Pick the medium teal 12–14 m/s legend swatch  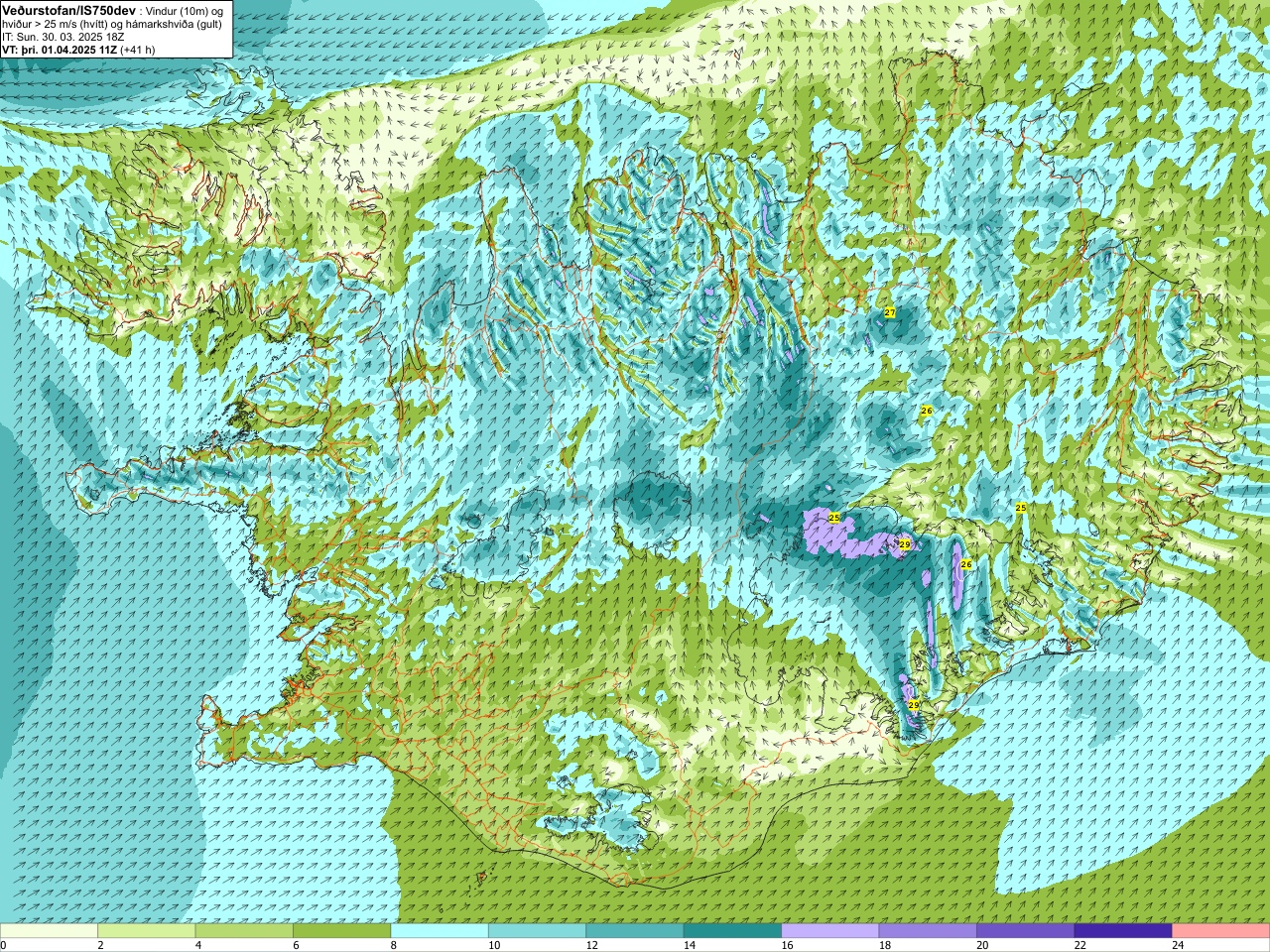point(635,931)
